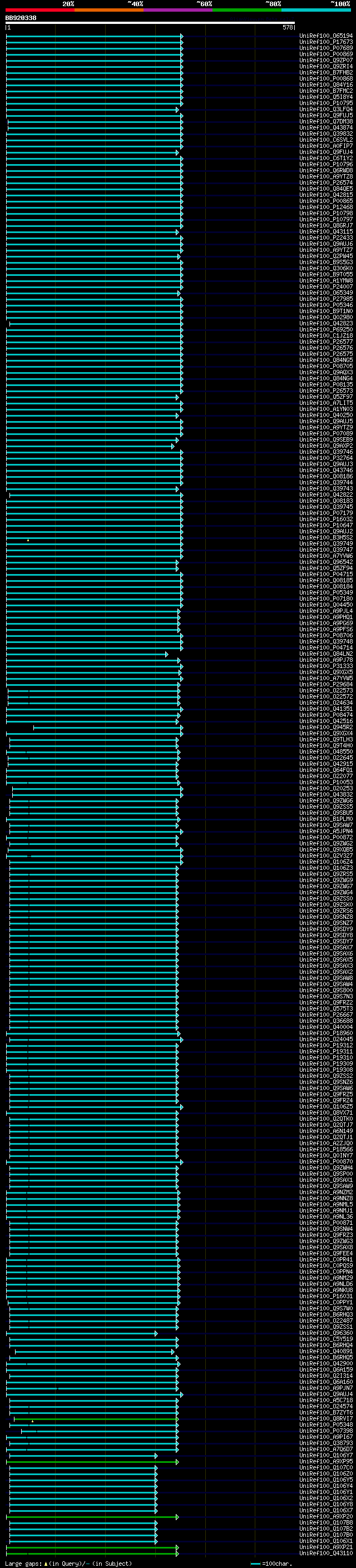Select hit UniRef100_A9XP95
Viewport: 356px width, 1568px height.
(x=326, y=1461)
